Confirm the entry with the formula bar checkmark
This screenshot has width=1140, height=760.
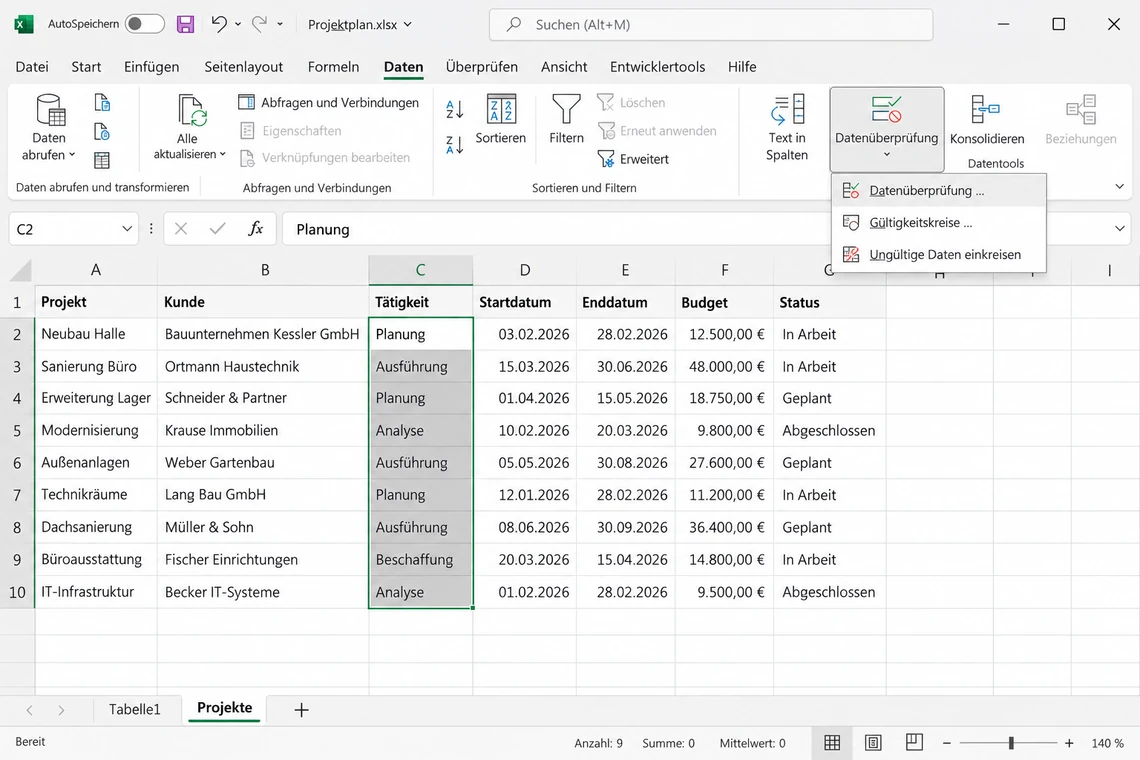pos(217,229)
